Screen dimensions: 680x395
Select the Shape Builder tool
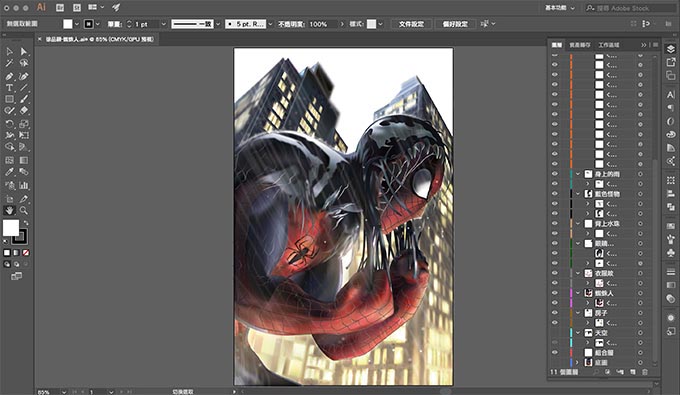(x=9, y=147)
